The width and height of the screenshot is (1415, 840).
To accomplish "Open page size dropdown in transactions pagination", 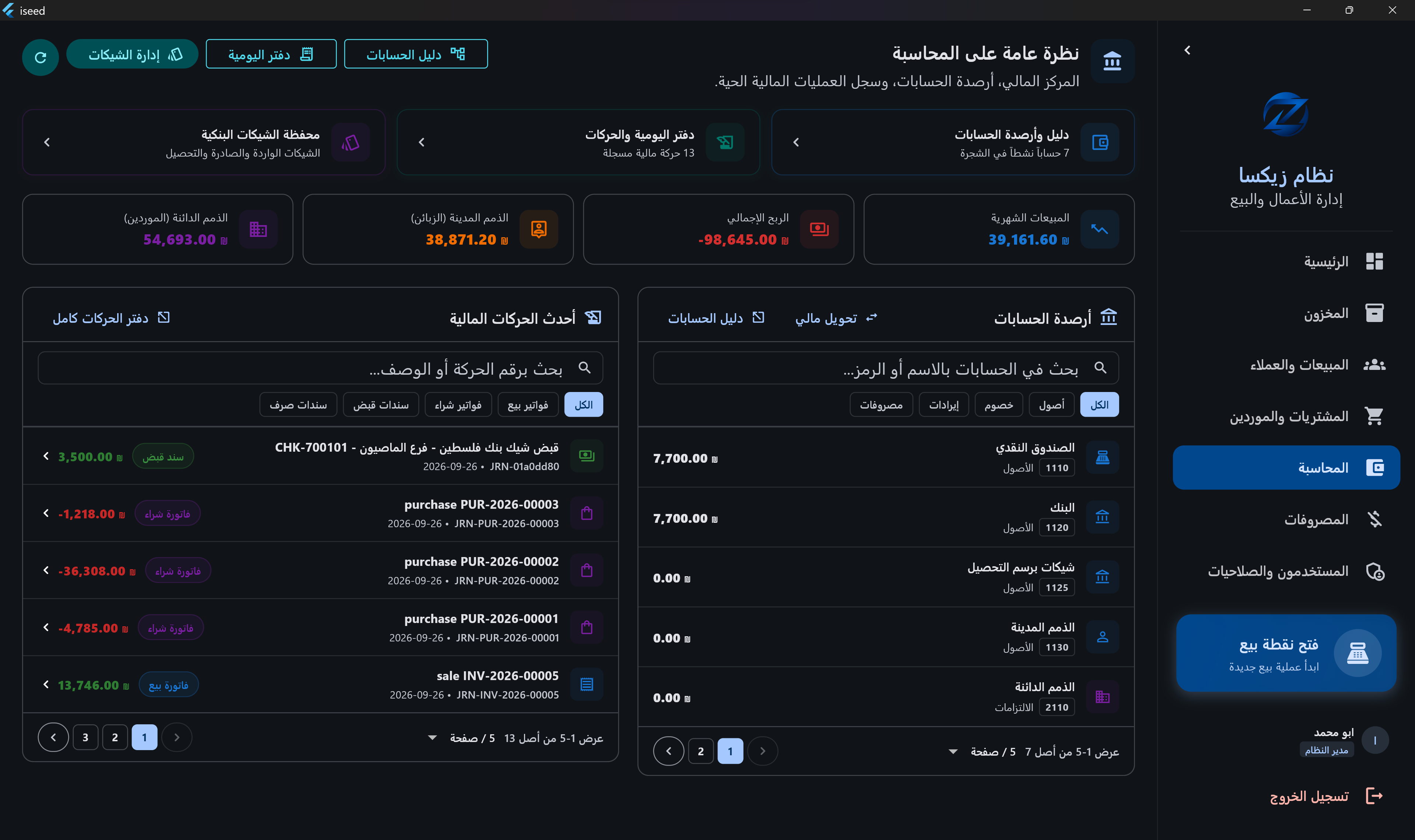I will pyautogui.click(x=433, y=738).
